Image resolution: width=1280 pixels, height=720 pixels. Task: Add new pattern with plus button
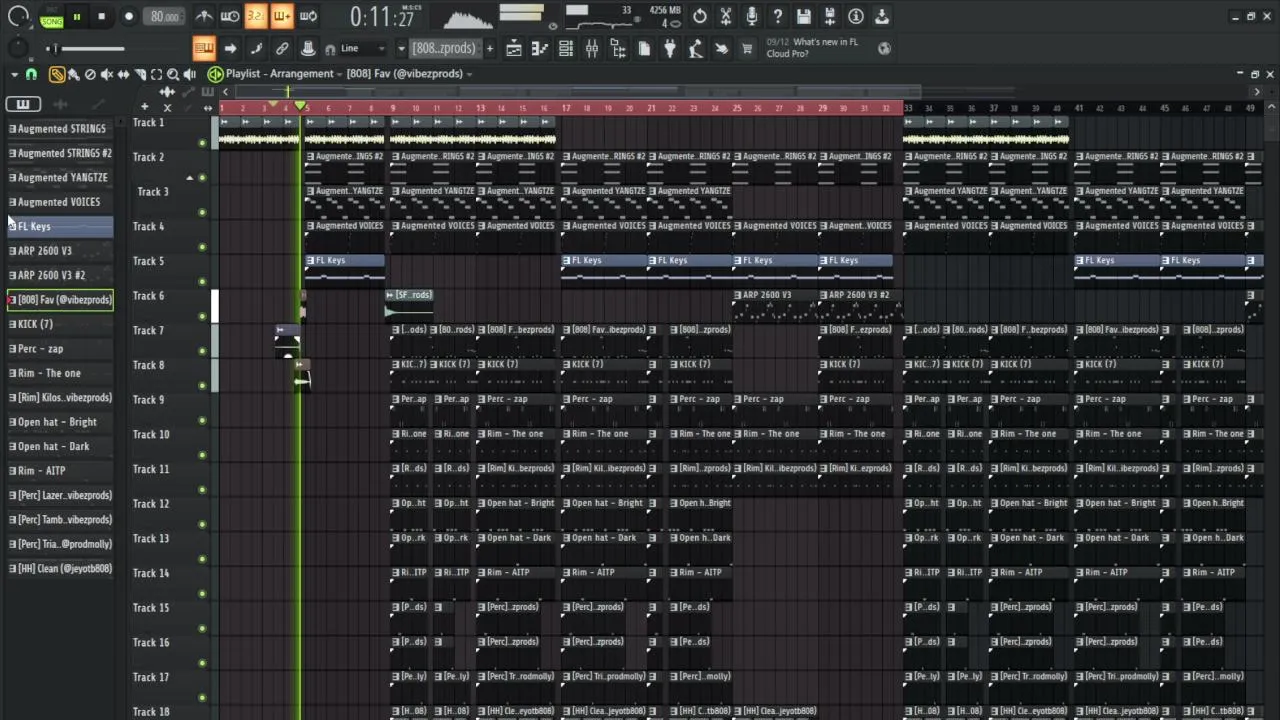[489, 48]
